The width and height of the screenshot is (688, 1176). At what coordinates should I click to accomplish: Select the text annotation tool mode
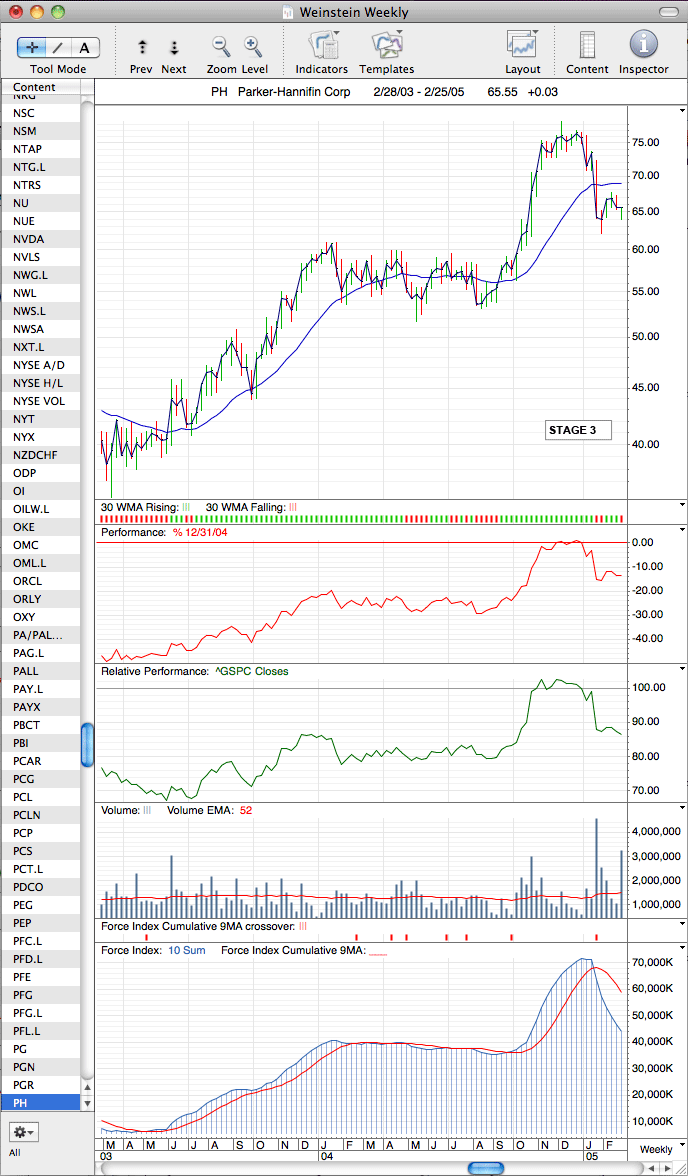click(x=85, y=47)
